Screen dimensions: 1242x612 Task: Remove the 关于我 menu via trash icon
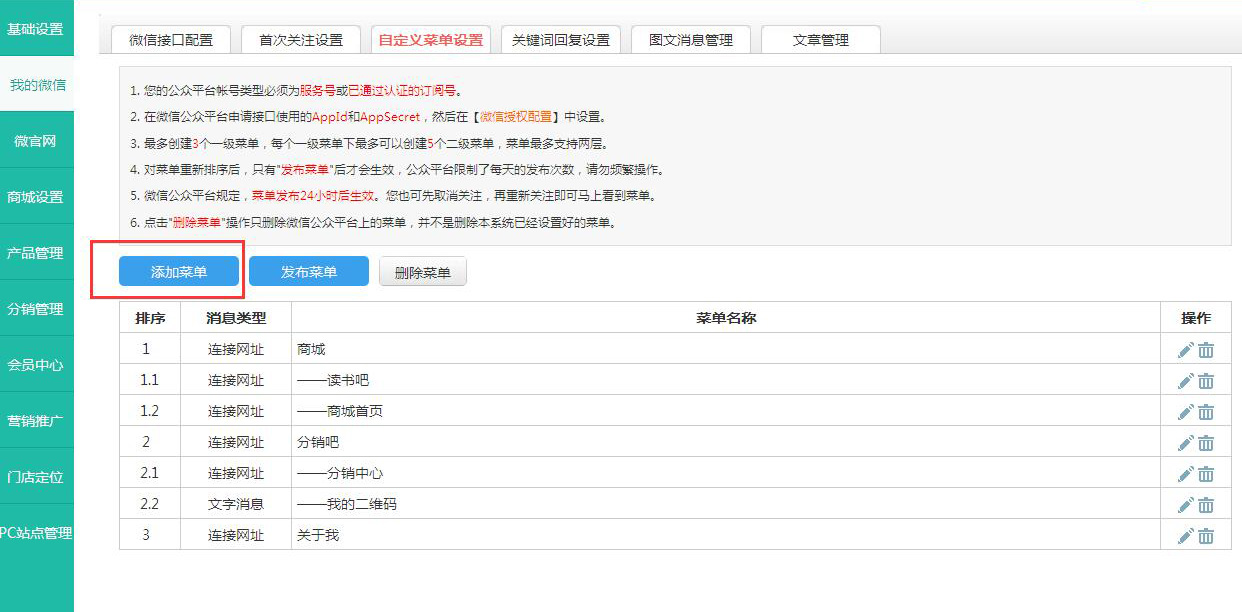click(1206, 536)
